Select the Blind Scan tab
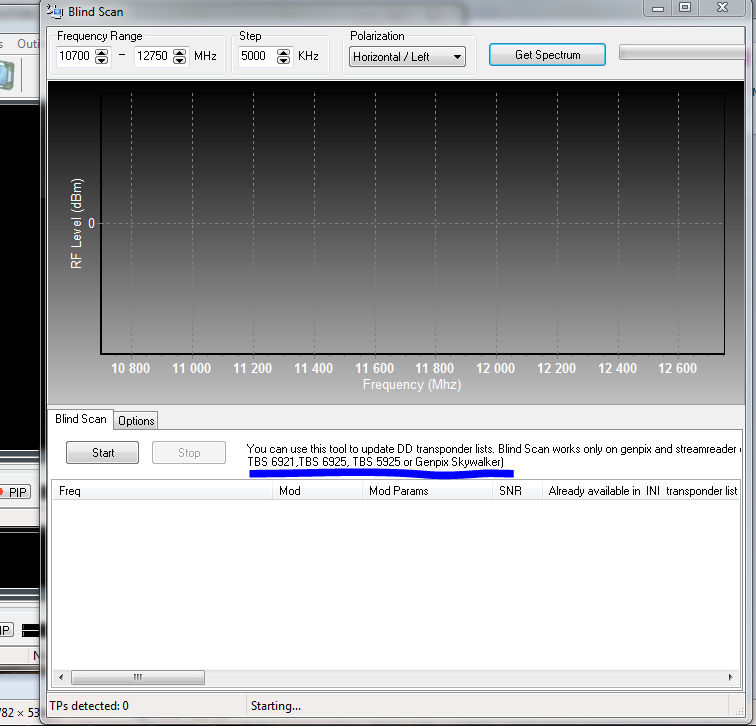The height and width of the screenshot is (726, 756). [80, 420]
